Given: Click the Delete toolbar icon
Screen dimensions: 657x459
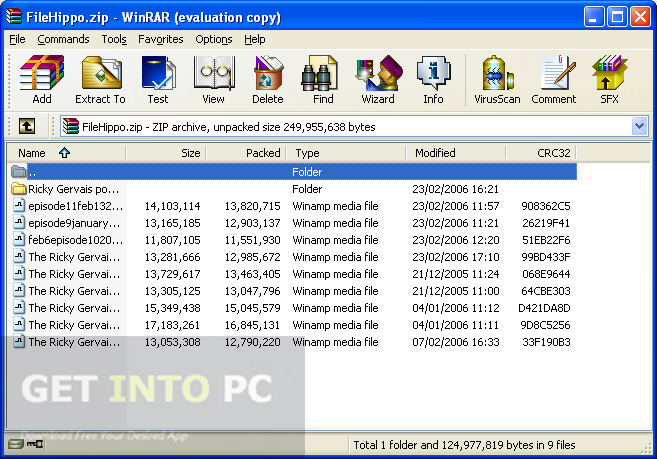Looking at the screenshot, I should pyautogui.click(x=268, y=79).
